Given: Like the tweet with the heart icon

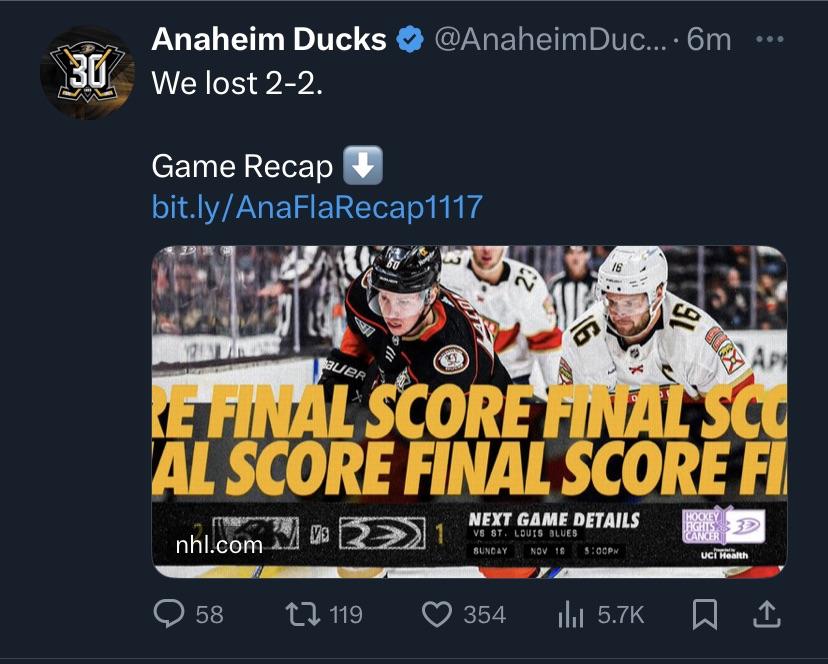Looking at the screenshot, I should [437, 614].
